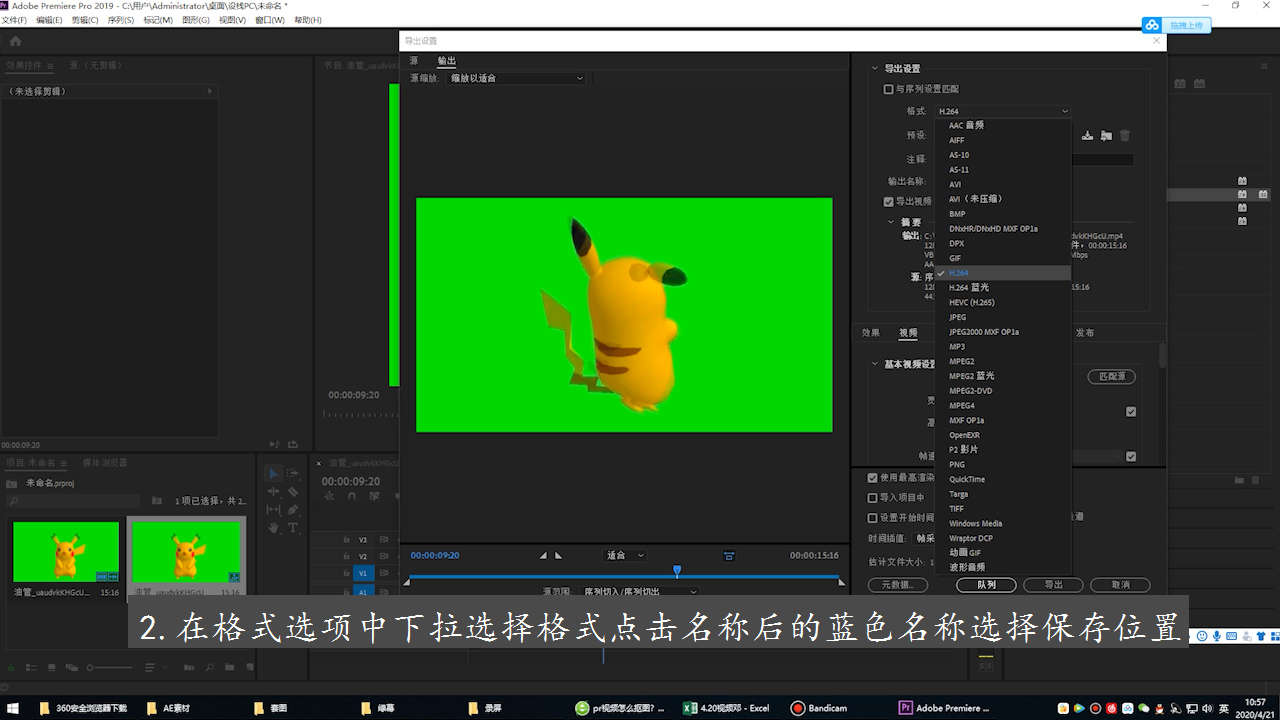Click the 队列 queue button
1280x720 pixels.
986,585
